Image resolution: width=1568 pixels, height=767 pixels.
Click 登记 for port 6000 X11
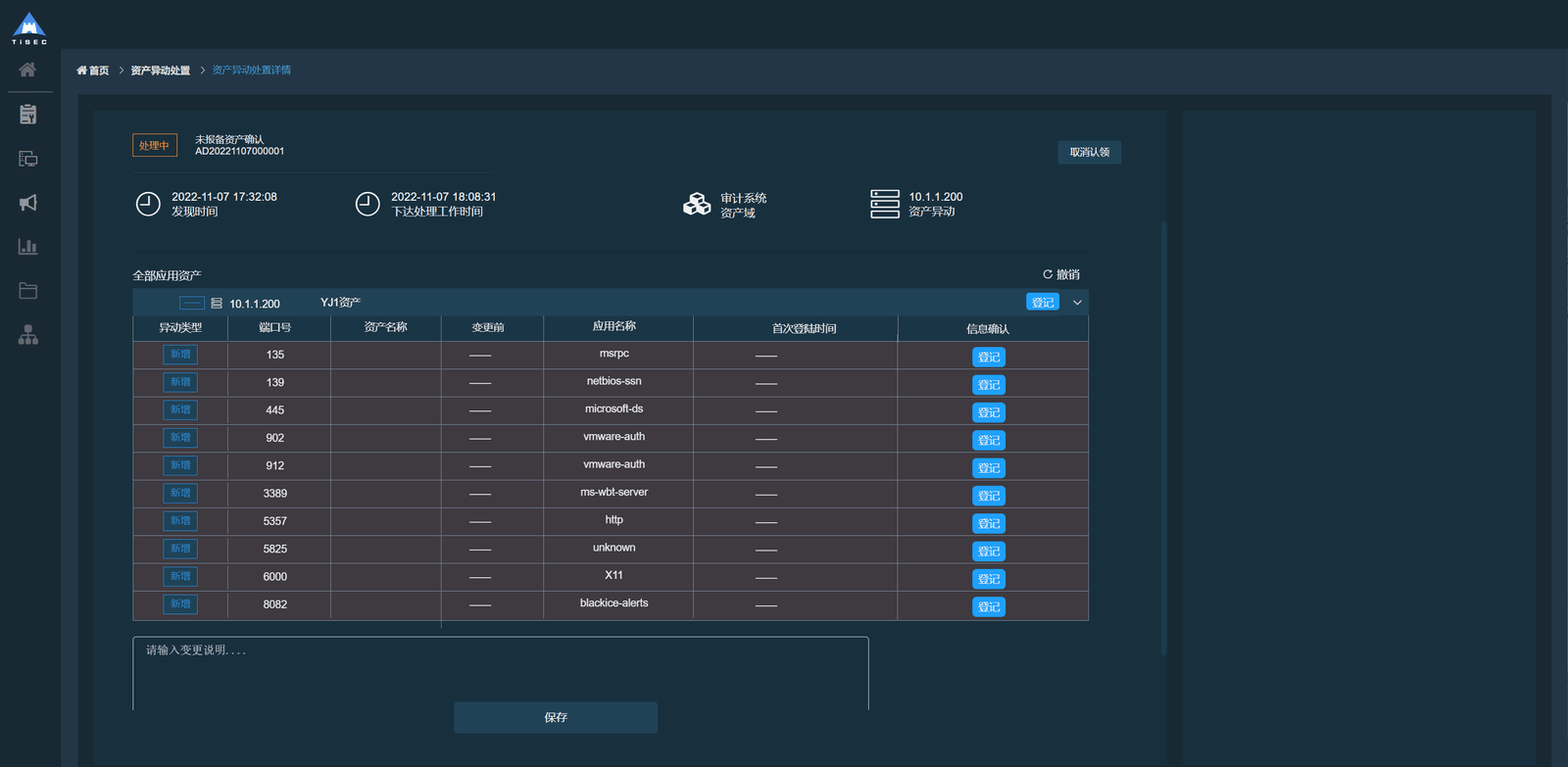989,579
